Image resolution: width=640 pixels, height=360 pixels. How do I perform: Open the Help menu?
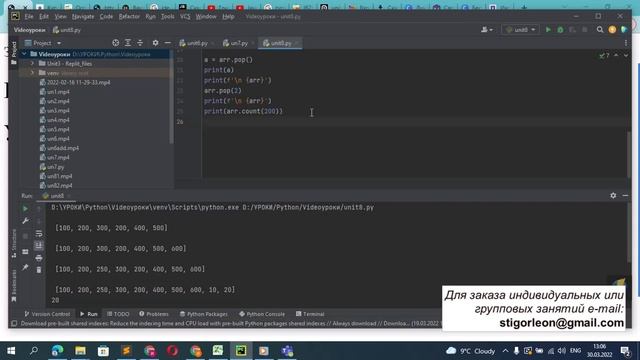tap(228, 17)
